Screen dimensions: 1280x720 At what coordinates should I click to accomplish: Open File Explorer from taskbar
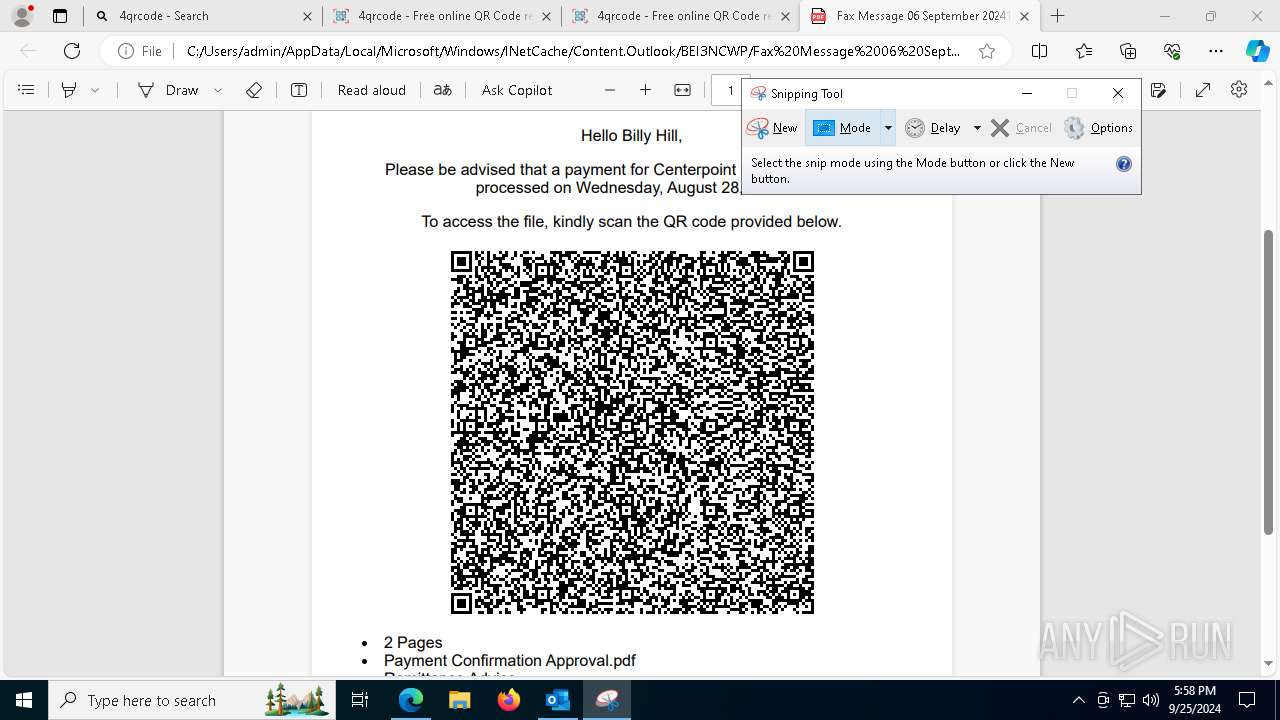pos(459,700)
